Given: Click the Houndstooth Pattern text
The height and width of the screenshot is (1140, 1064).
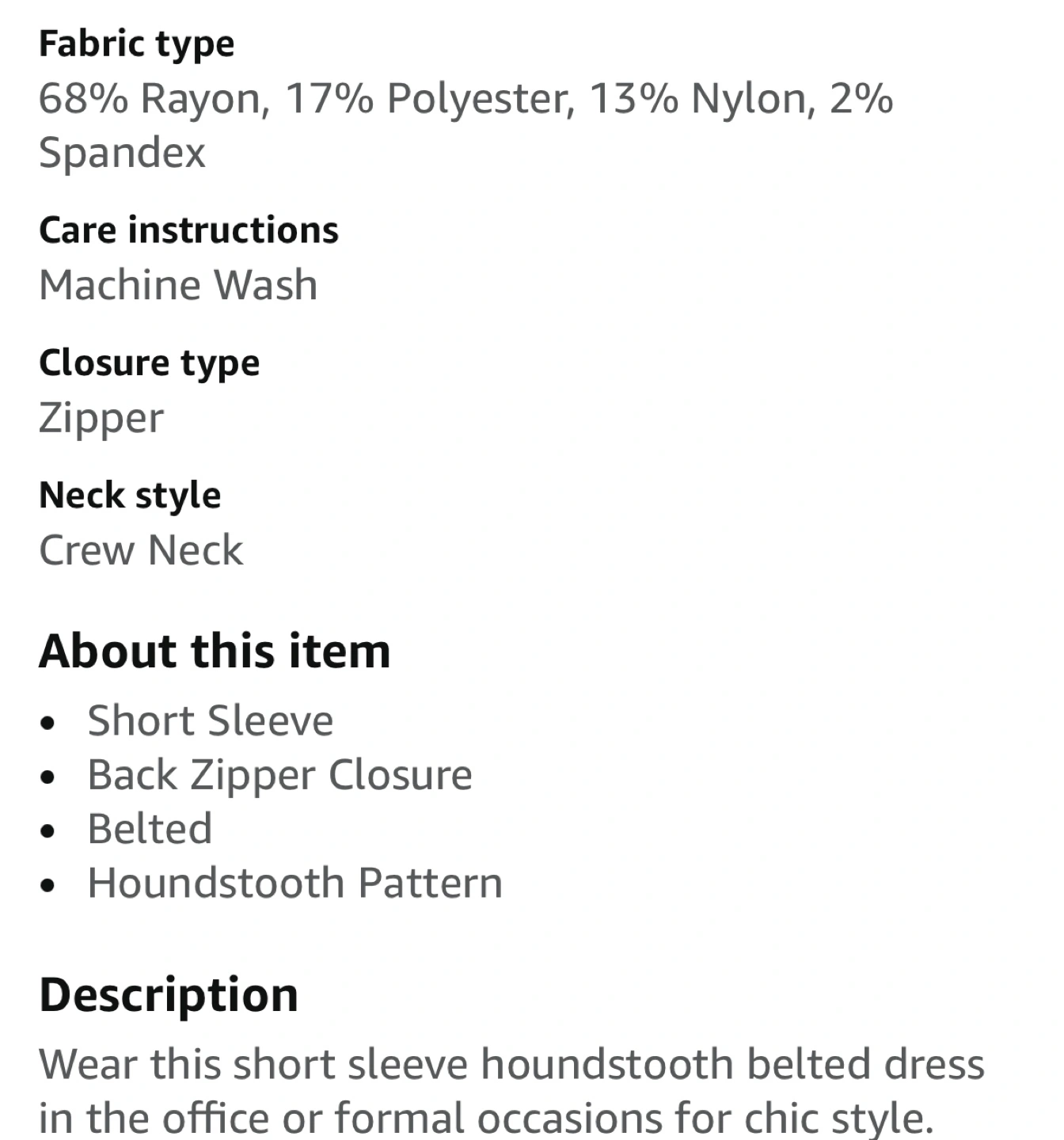Looking at the screenshot, I should pyautogui.click(x=294, y=883).
